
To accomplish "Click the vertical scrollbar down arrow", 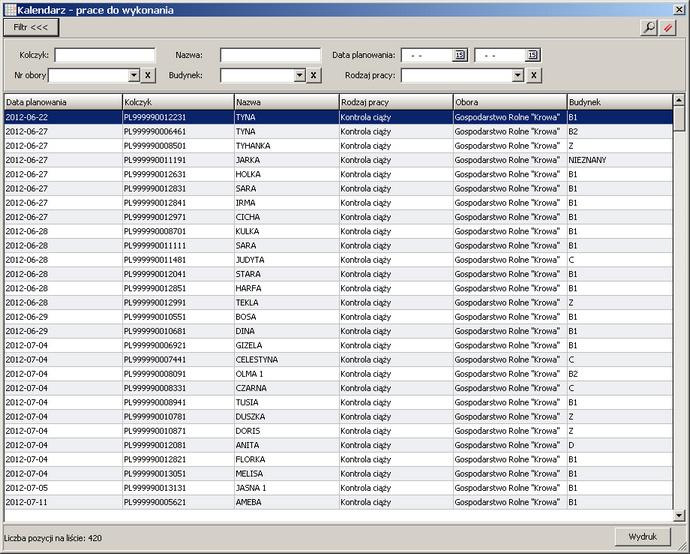I will click(x=680, y=515).
